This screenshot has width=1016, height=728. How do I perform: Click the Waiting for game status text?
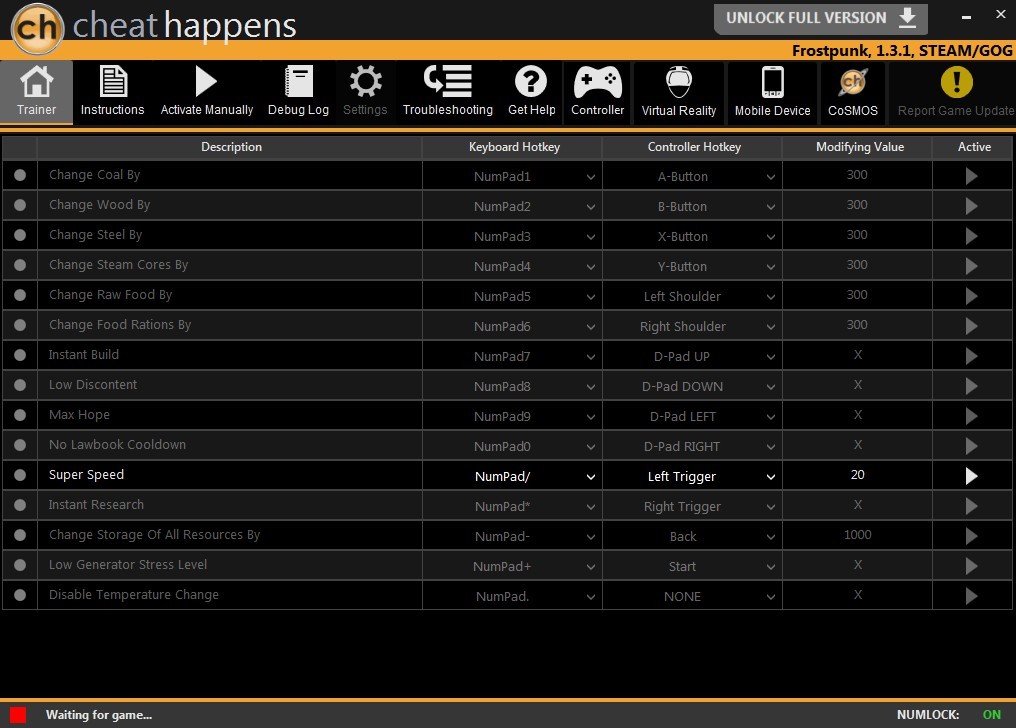tap(98, 714)
